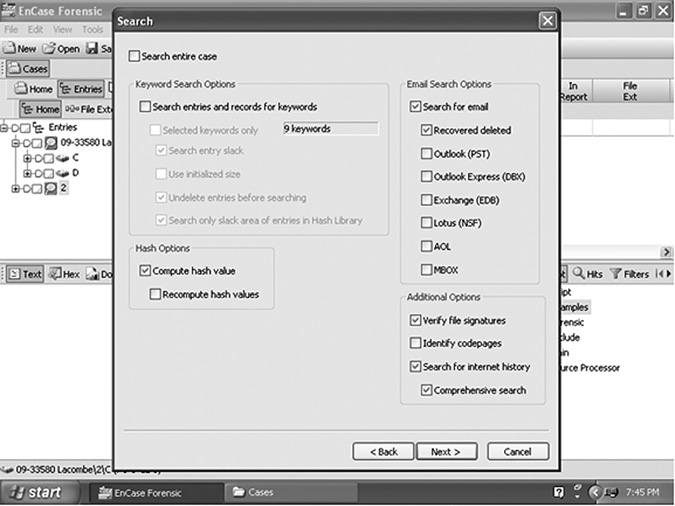Viewport: 675px width, 506px height.
Task: Click the In Report column header
Action: pyautogui.click(x=574, y=91)
